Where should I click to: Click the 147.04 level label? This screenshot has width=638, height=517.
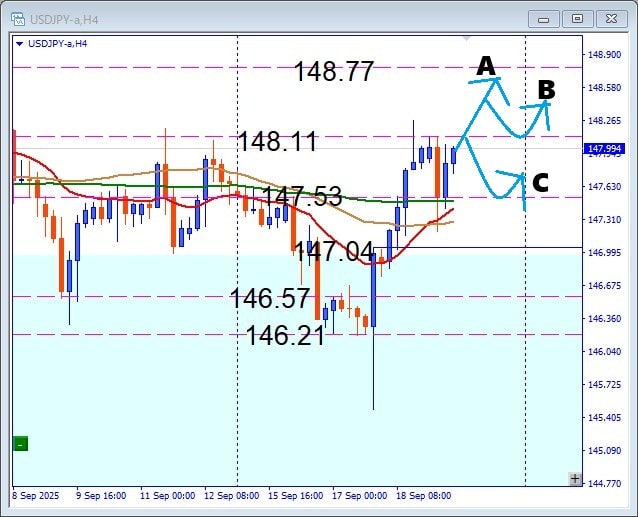tap(333, 251)
